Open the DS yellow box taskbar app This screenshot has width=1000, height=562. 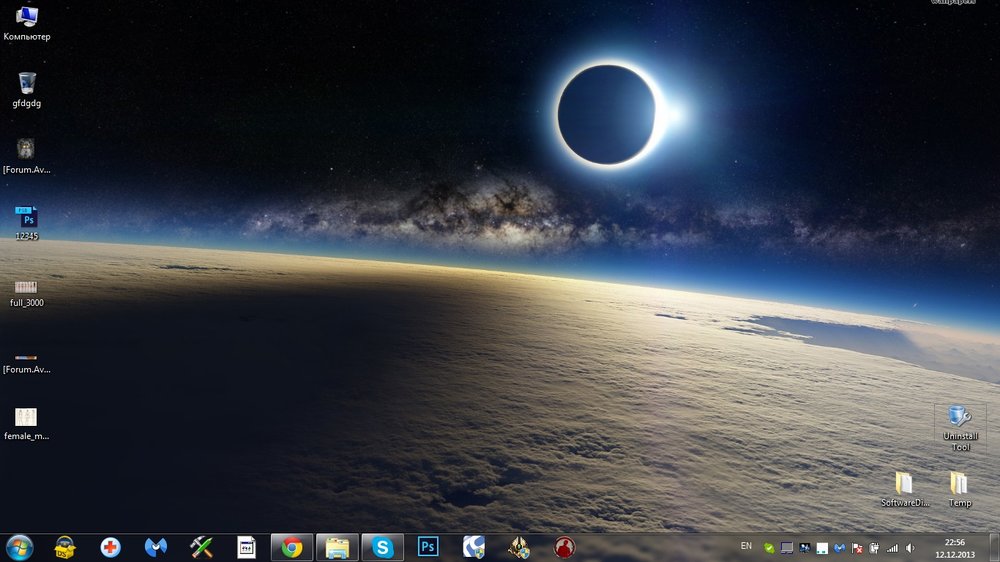pyautogui.click(x=65, y=547)
